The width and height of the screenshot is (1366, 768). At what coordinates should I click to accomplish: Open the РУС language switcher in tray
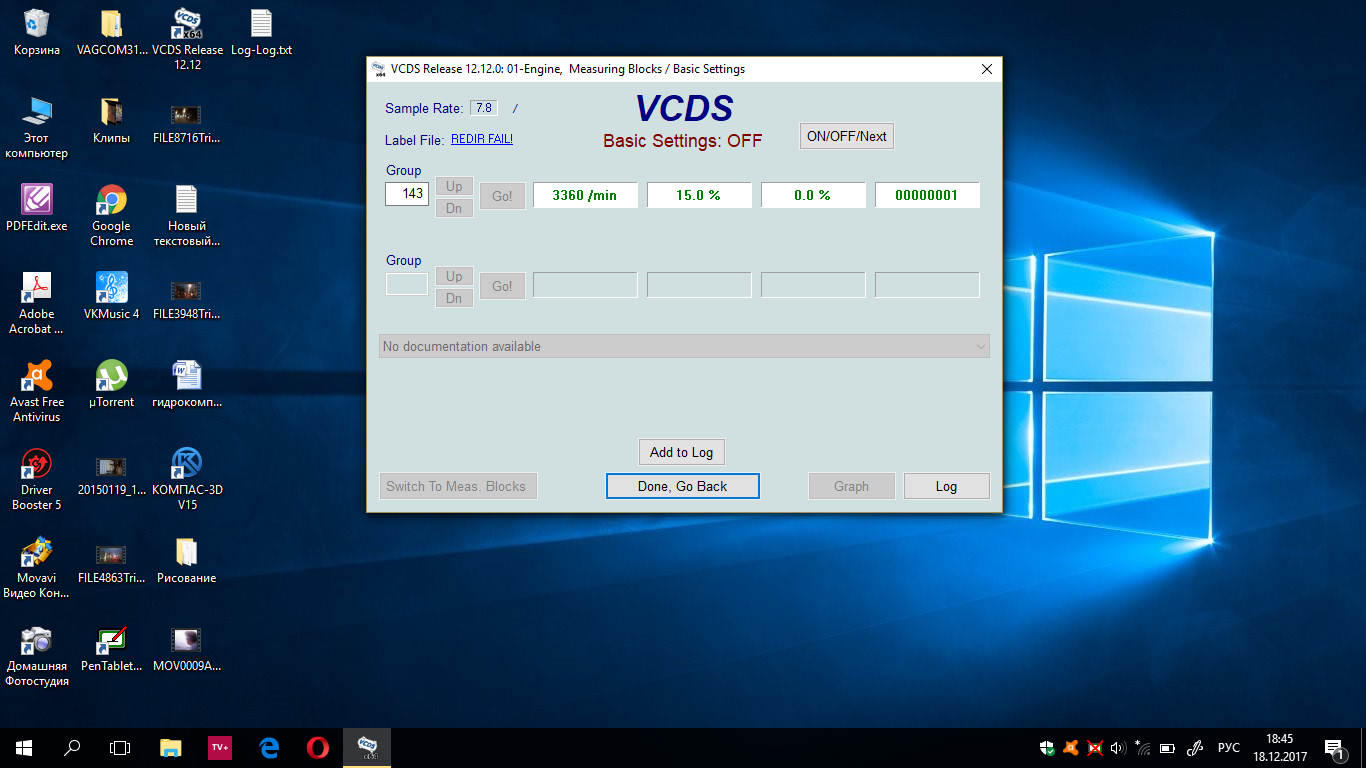(1228, 748)
